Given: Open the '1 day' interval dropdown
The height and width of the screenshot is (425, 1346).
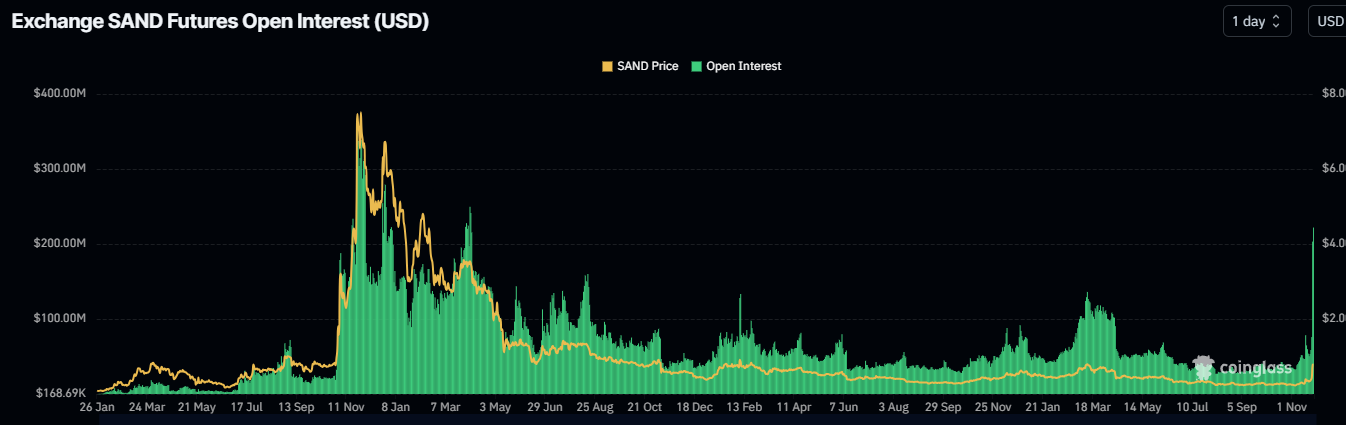Looking at the screenshot, I should tap(1257, 21).
